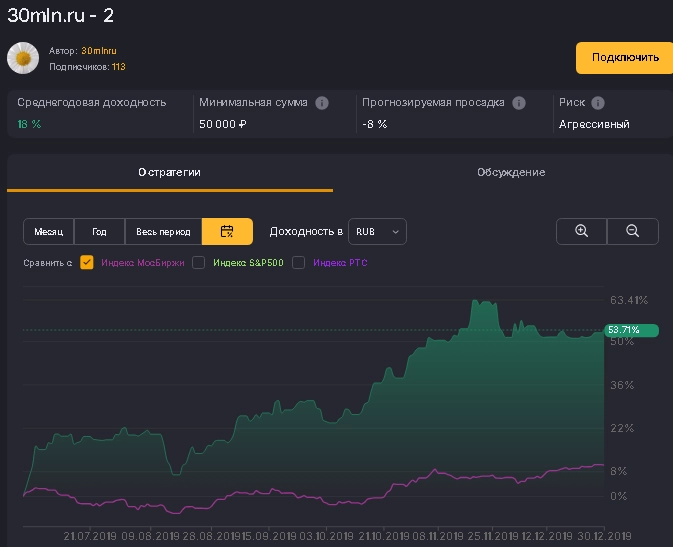
Task: Click info icon next to Минимальная сумма
Action: 322,103
